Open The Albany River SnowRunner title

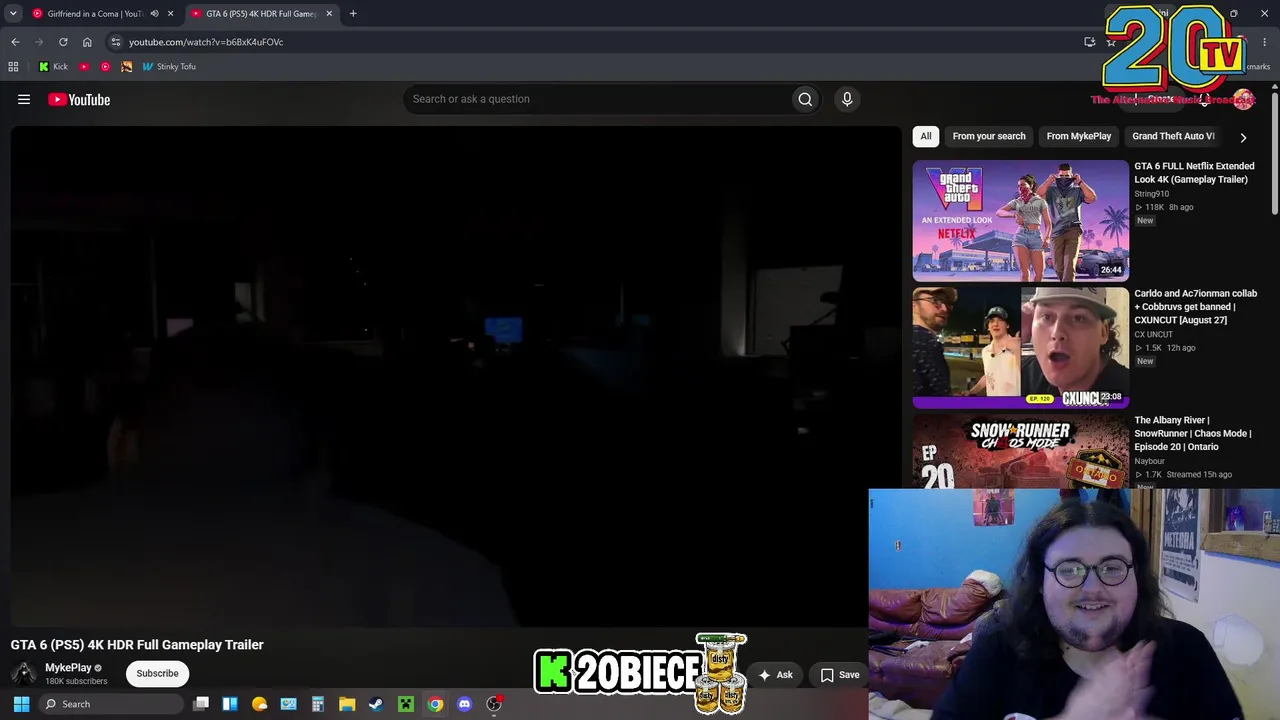pos(1193,433)
